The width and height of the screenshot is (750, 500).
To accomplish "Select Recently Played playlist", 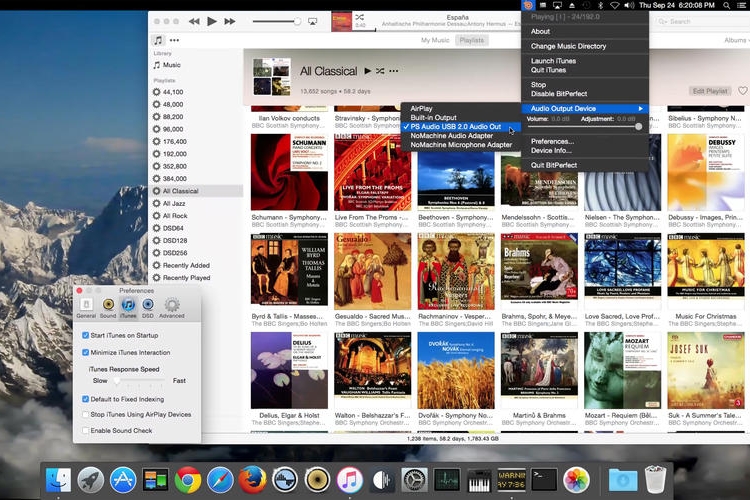I will 195,278.
